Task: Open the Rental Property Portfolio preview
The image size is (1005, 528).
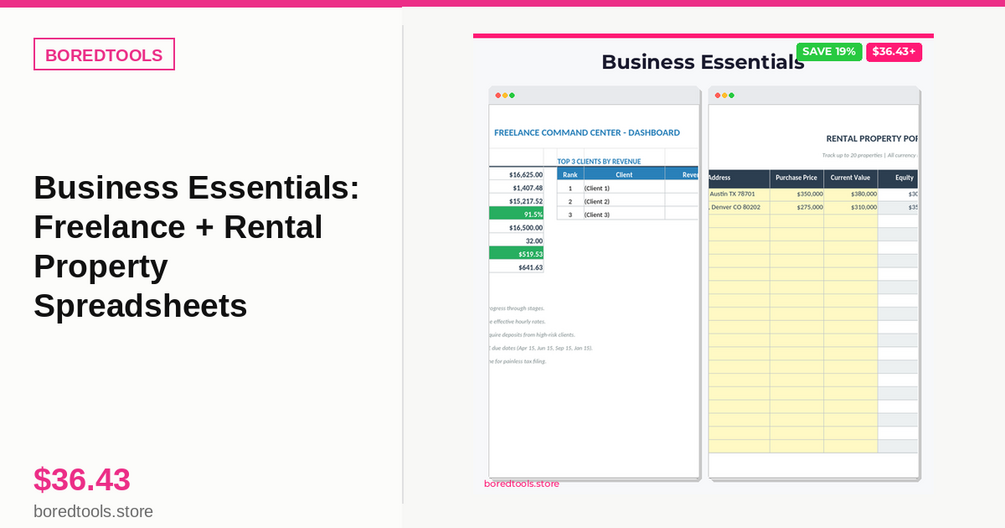Action: pos(814,283)
